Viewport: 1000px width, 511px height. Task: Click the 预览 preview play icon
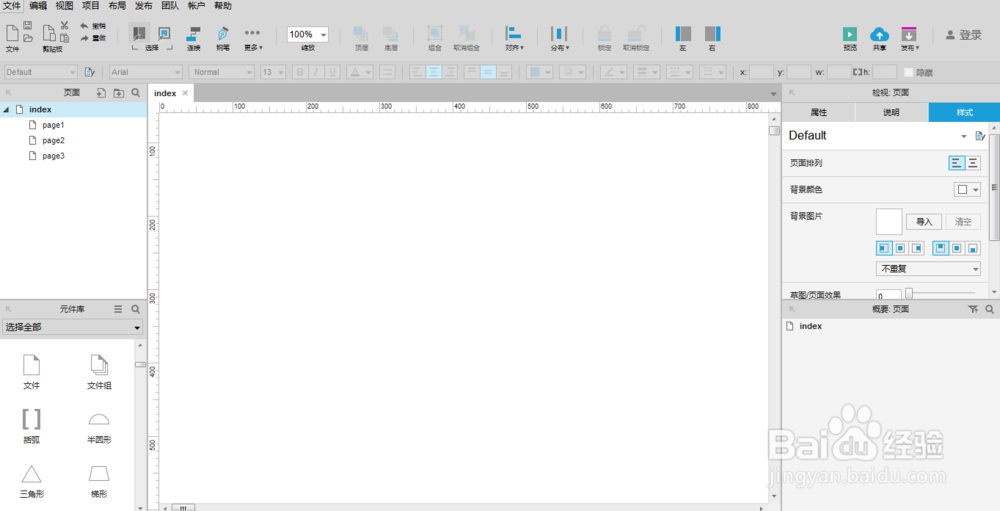click(849, 34)
